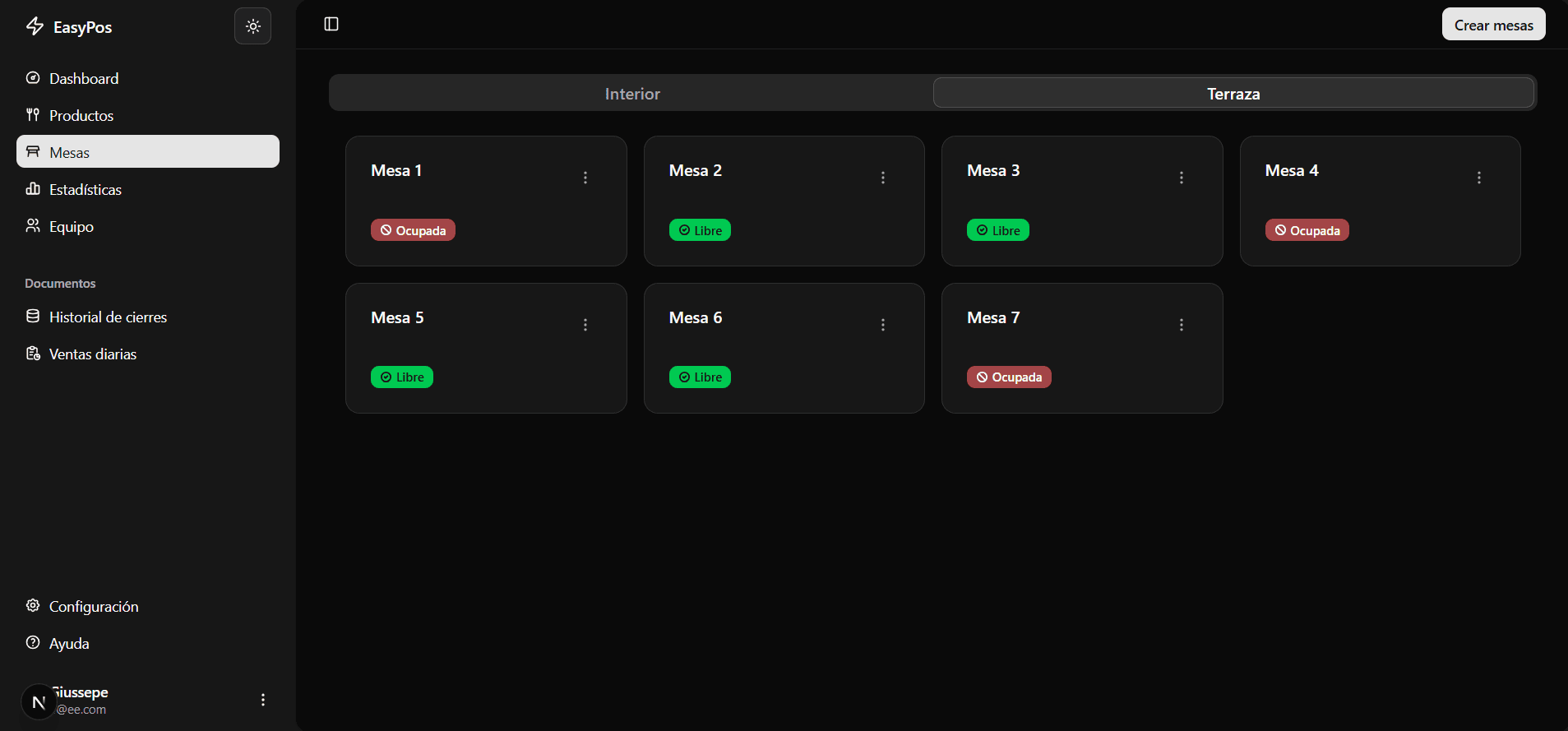Image resolution: width=1568 pixels, height=731 pixels.
Task: Open the Ayuda help page
Action: (x=68, y=643)
